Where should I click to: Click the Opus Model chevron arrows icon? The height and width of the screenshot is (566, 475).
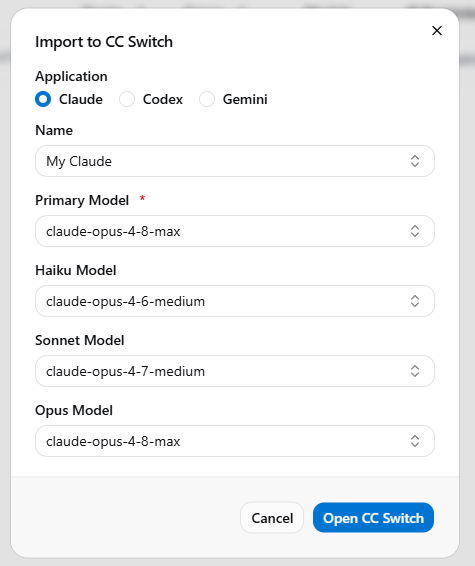click(x=415, y=441)
